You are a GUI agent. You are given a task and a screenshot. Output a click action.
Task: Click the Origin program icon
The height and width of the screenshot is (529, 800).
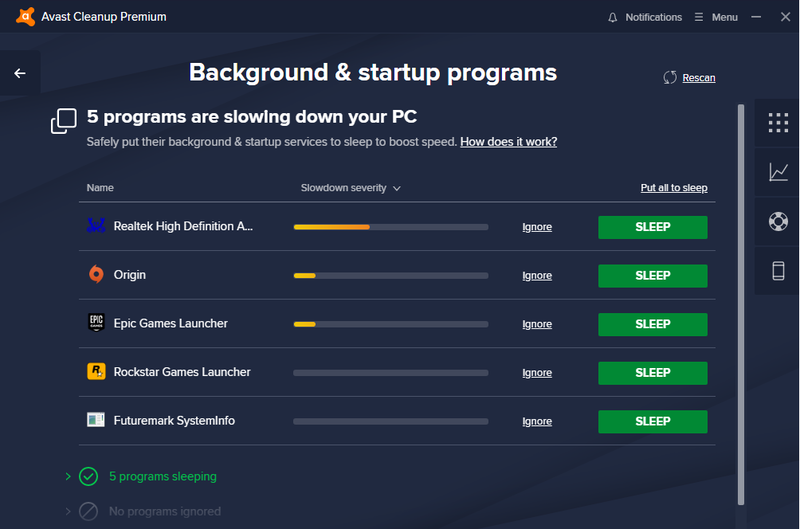pyautogui.click(x=96, y=275)
